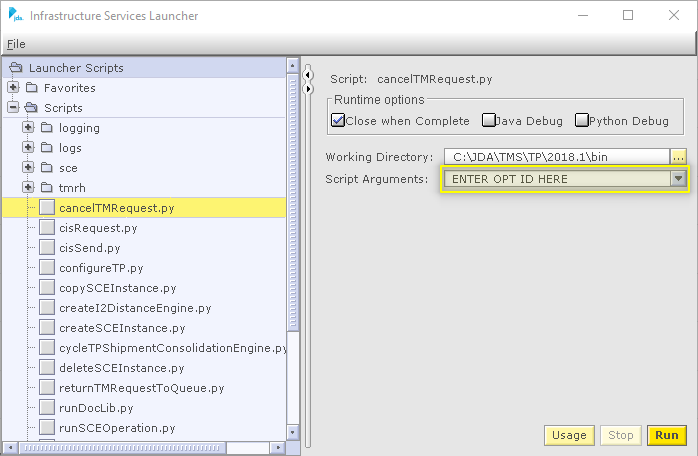Click the logging folder icon
Viewport: 698px width, 456px height.
[x=47, y=127]
